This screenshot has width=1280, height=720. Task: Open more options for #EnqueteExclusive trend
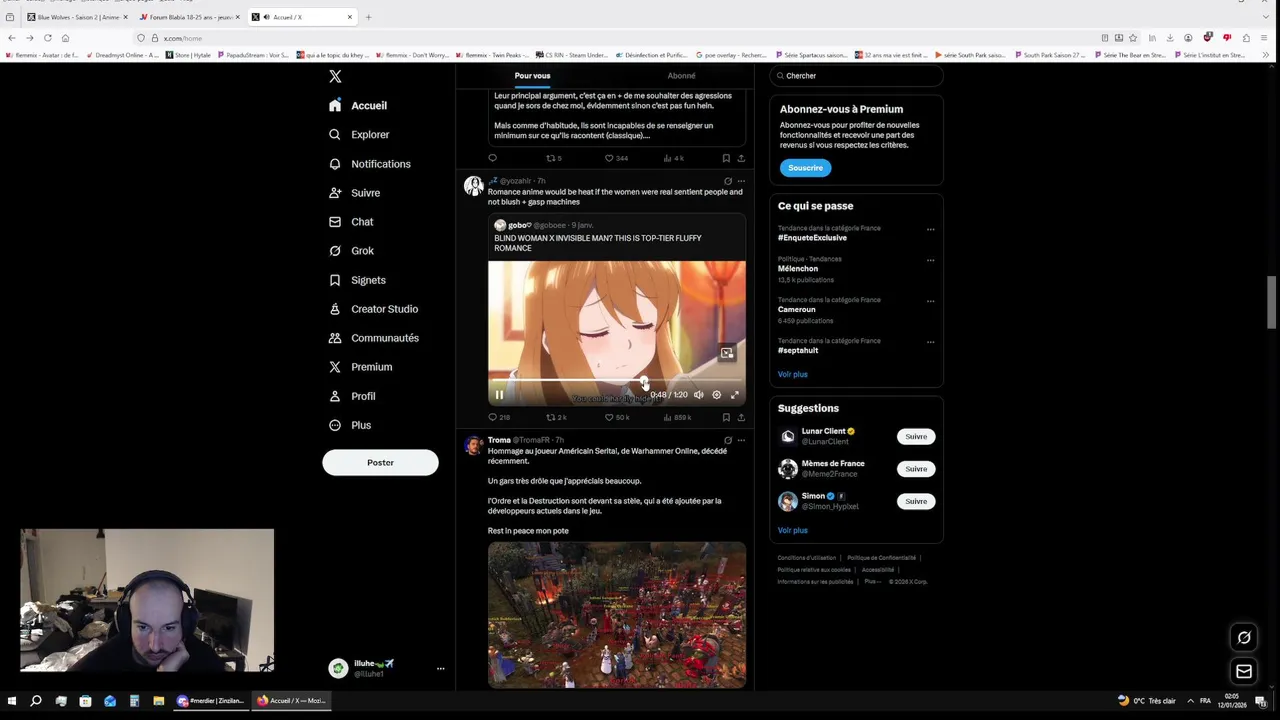click(x=930, y=229)
